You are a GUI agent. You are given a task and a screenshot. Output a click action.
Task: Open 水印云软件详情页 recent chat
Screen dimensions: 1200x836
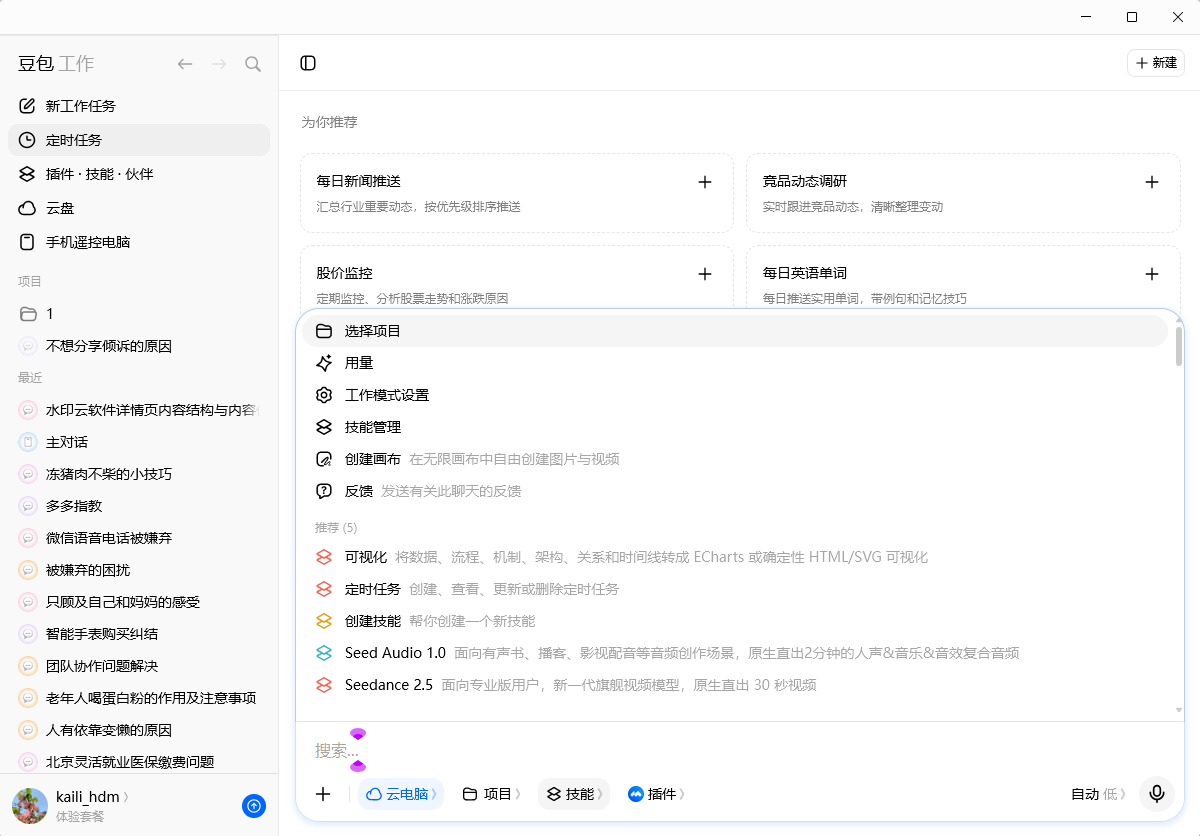click(139, 410)
